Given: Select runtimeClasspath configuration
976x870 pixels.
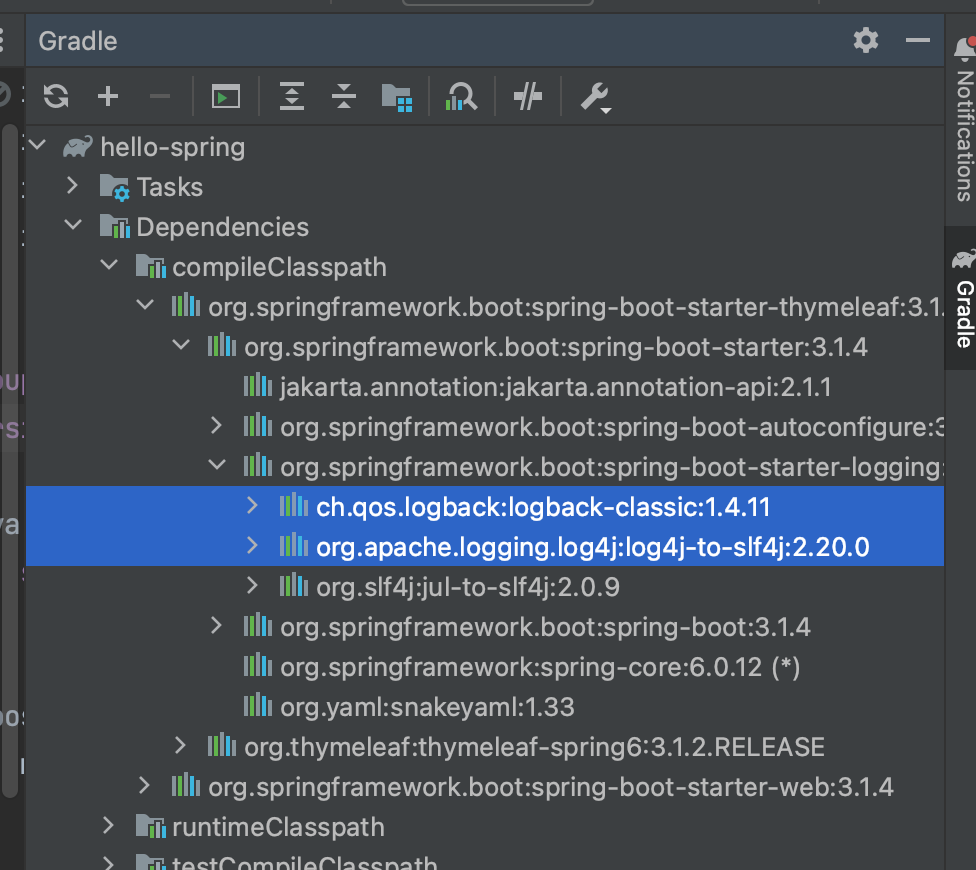Looking at the screenshot, I should click(485, 827).
